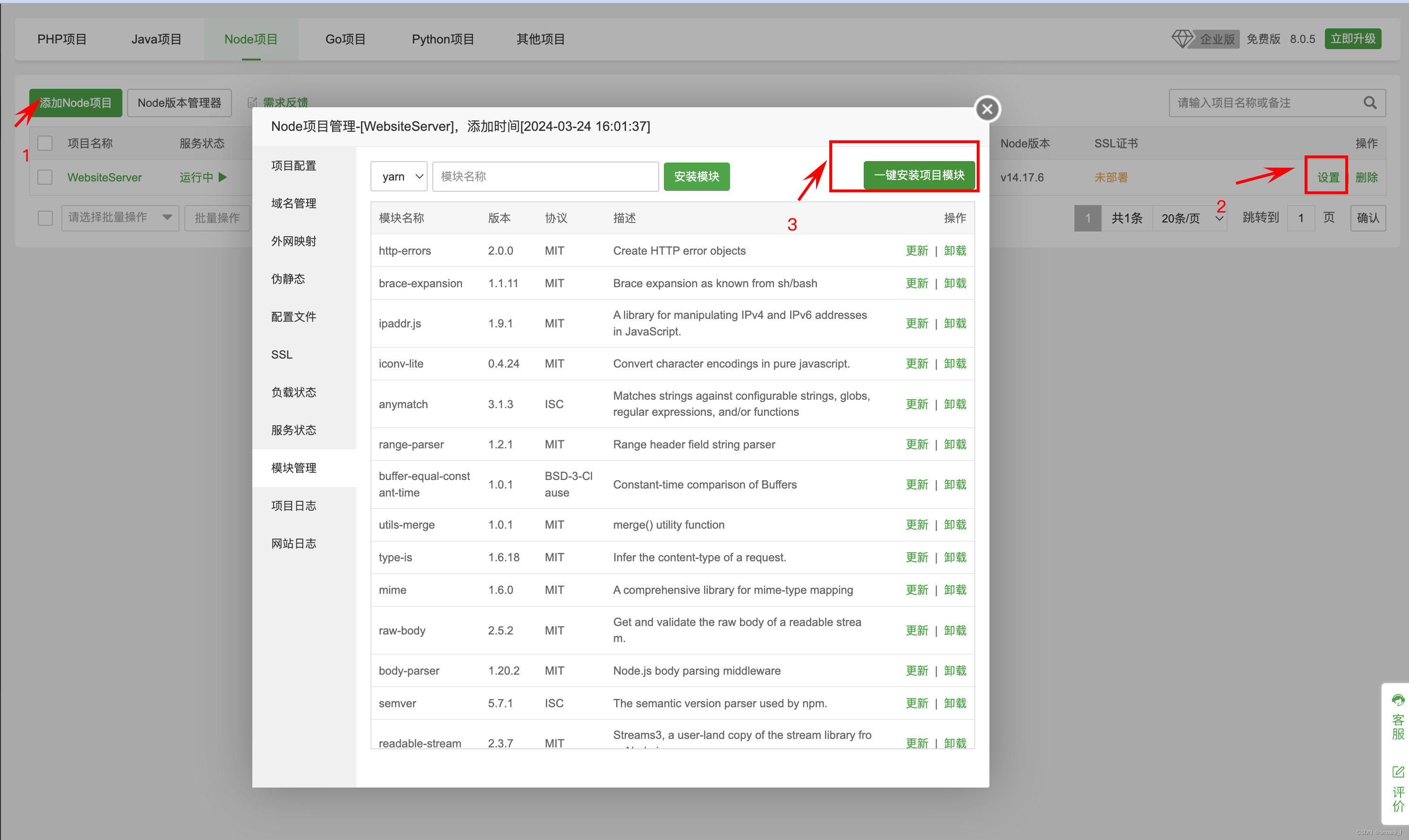Click 更新 for body-parser module

pyautogui.click(x=917, y=671)
